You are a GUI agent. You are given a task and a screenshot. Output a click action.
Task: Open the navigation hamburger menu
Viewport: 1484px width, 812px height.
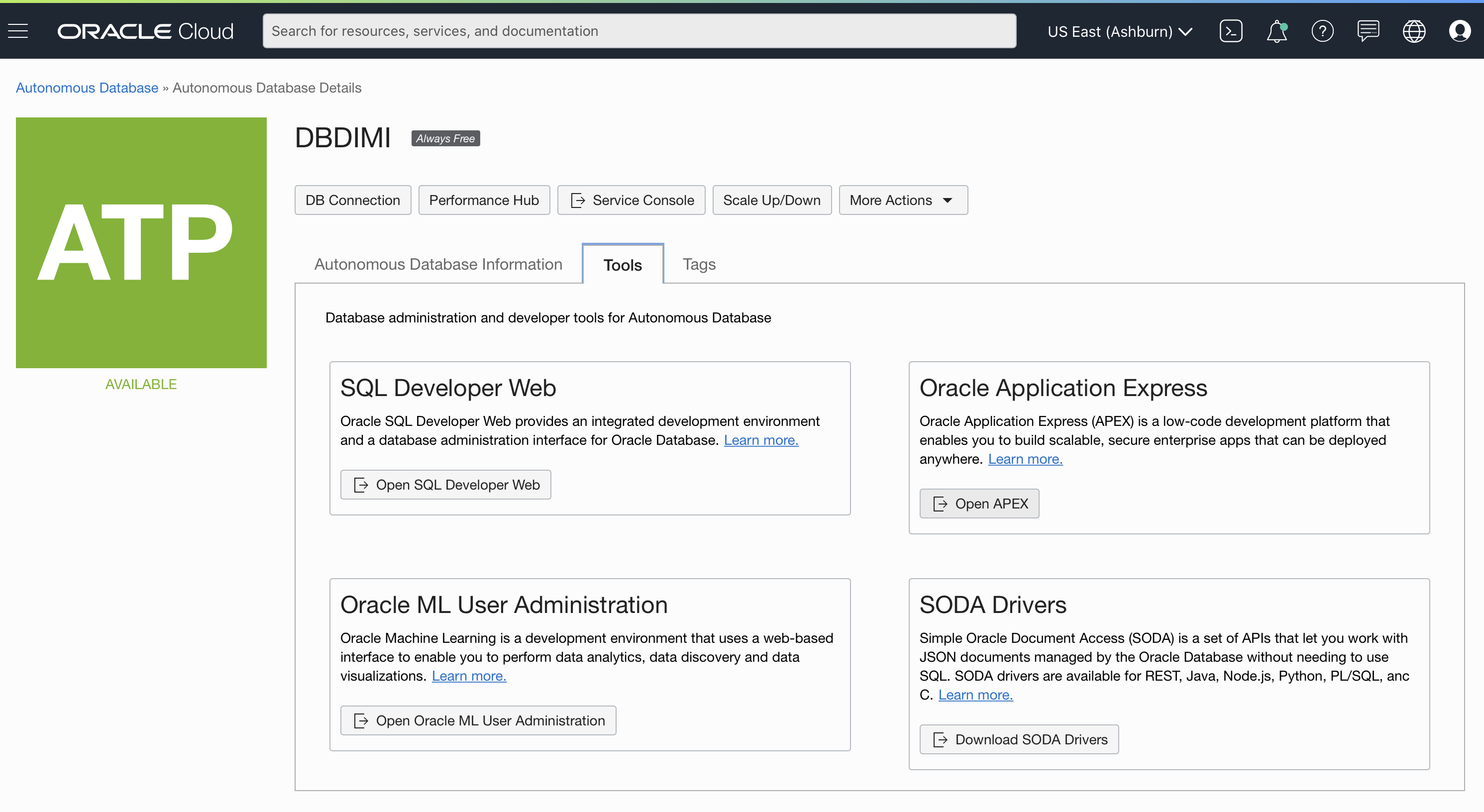[x=17, y=31]
